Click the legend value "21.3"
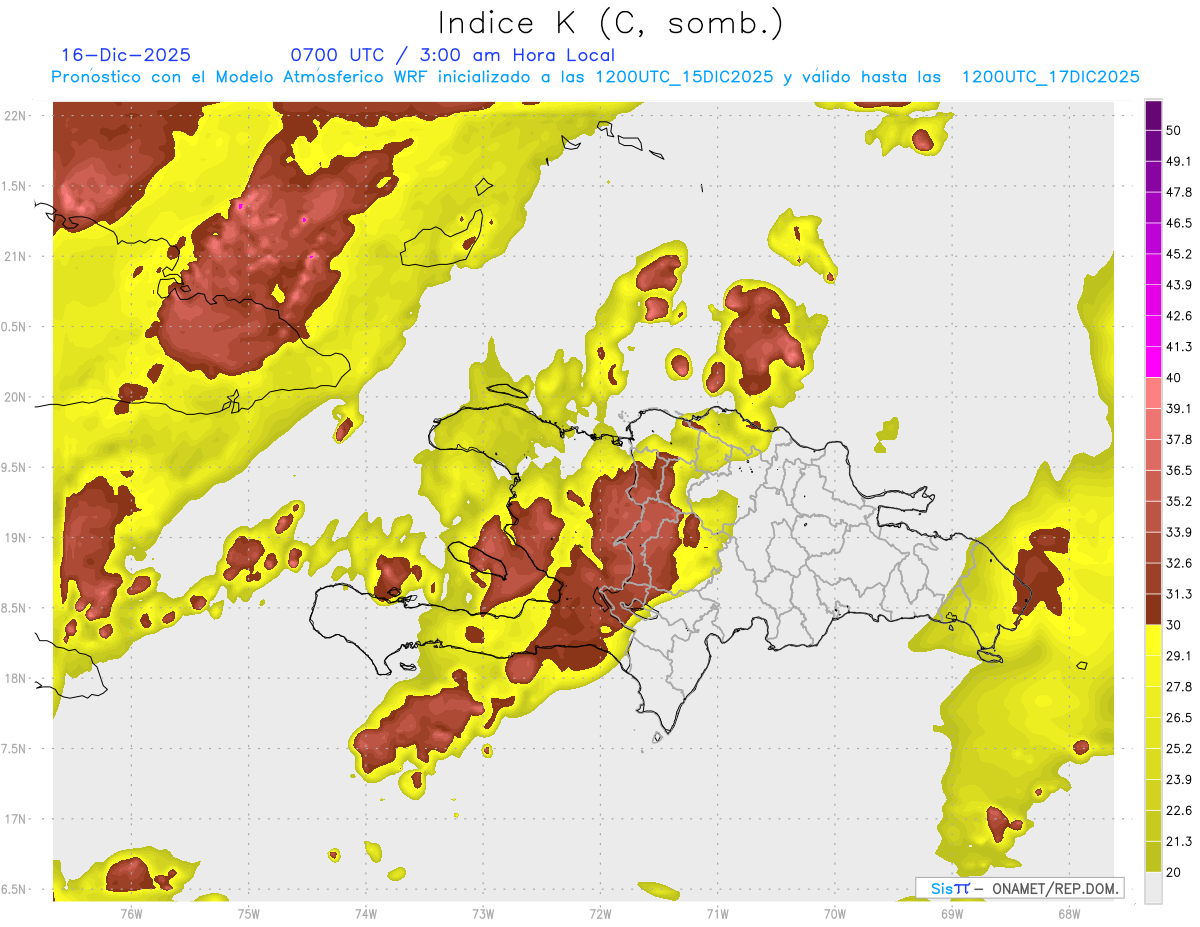 point(1179,842)
